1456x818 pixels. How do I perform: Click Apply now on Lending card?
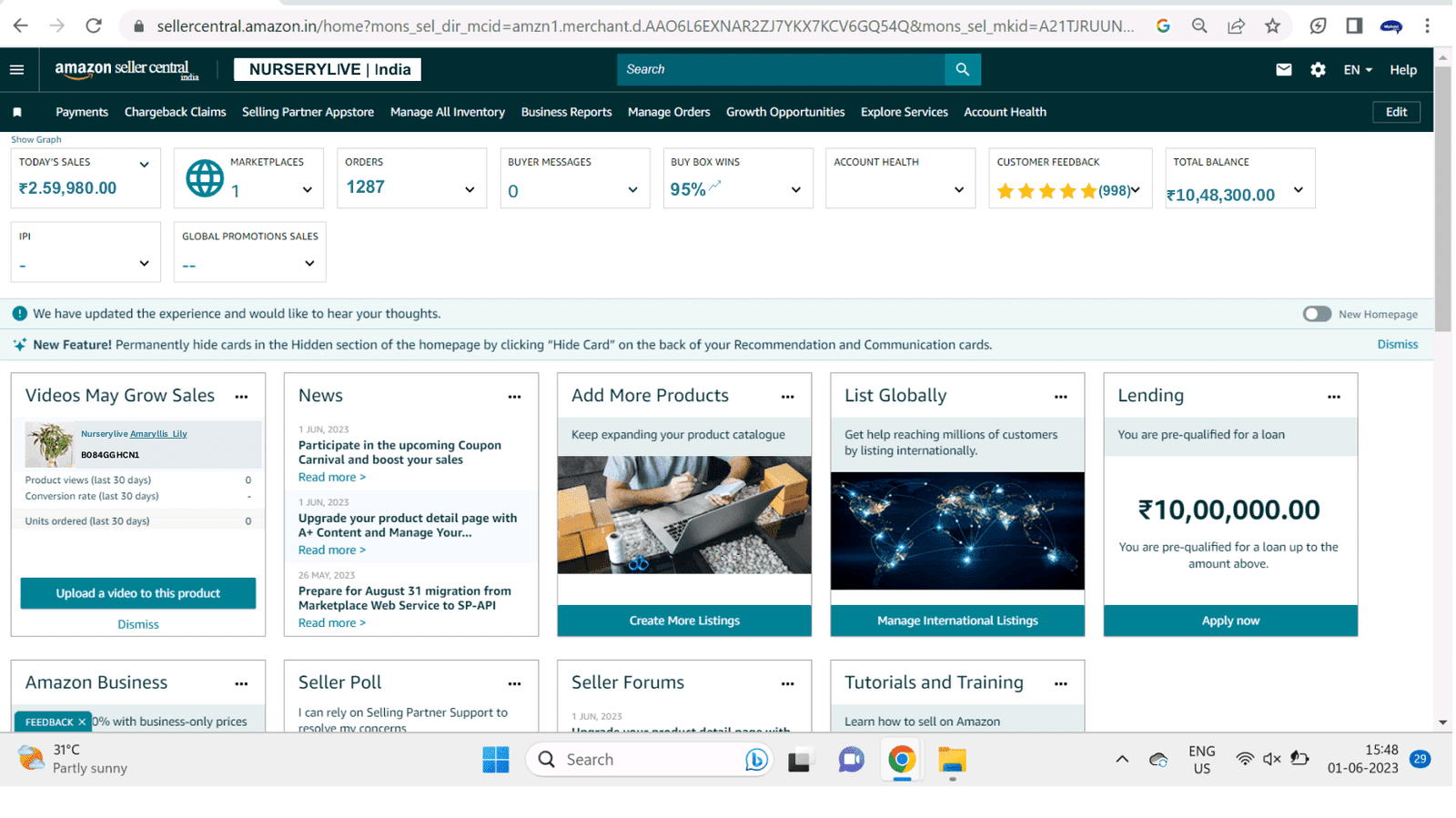point(1230,621)
